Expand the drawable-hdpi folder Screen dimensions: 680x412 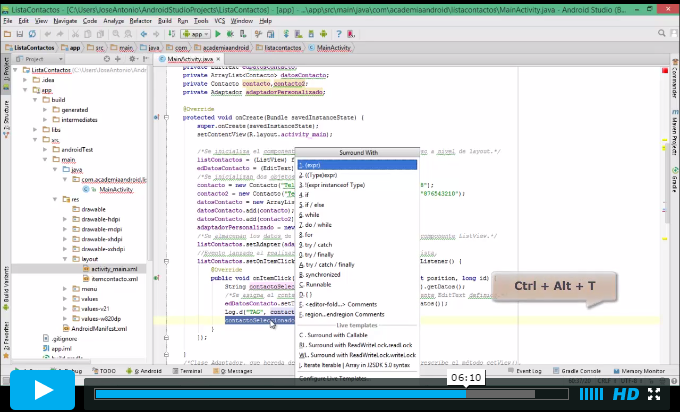click(65, 219)
